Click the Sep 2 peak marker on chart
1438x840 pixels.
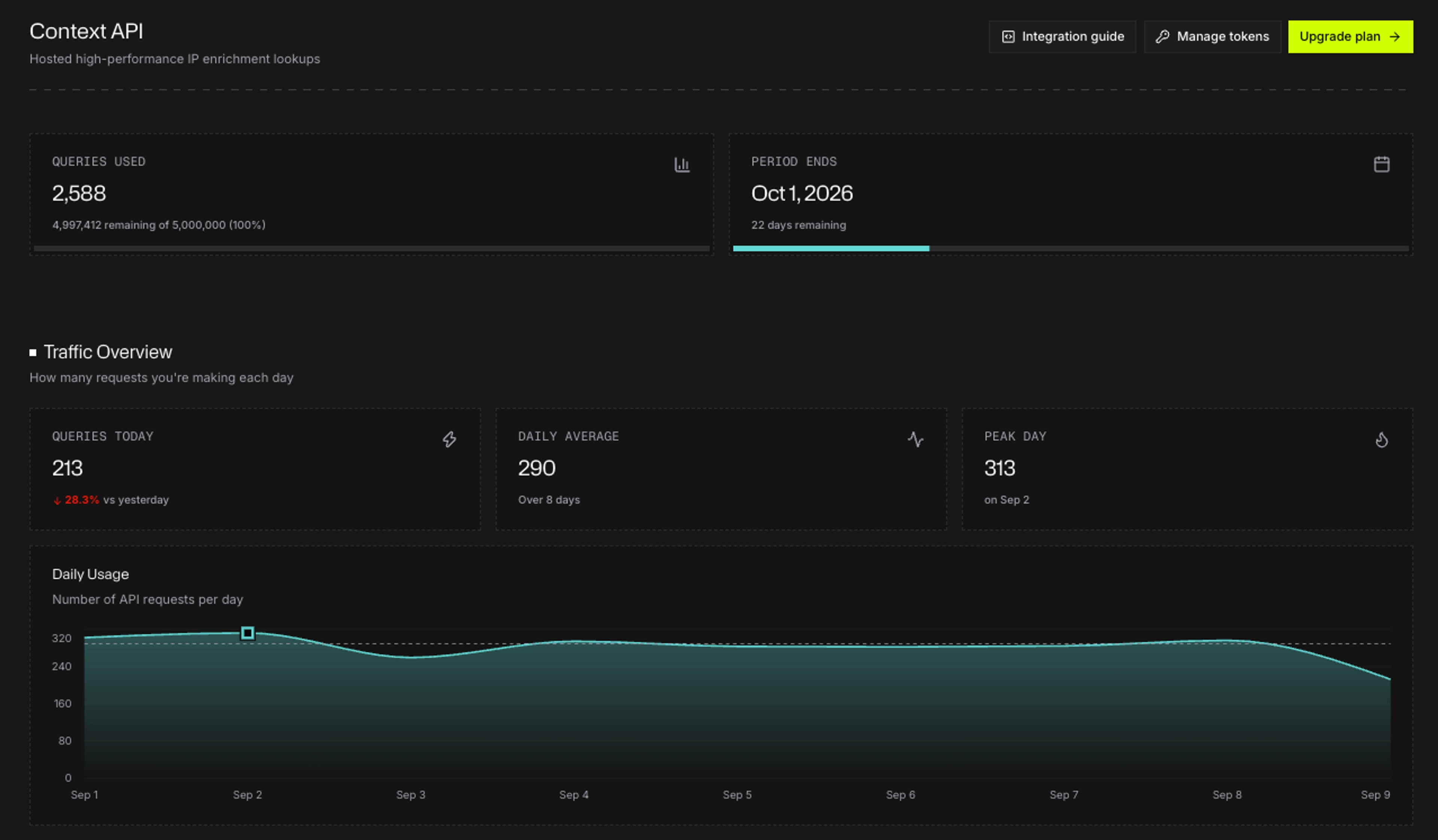pyautogui.click(x=247, y=633)
